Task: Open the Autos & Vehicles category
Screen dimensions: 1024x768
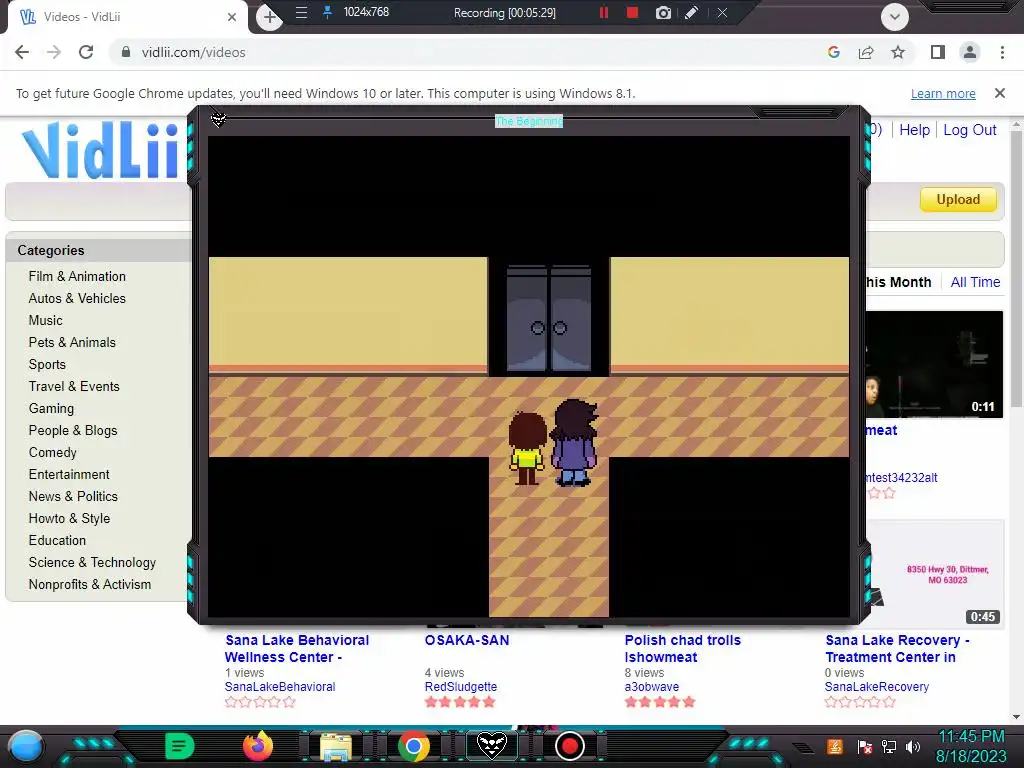Action: point(77,298)
